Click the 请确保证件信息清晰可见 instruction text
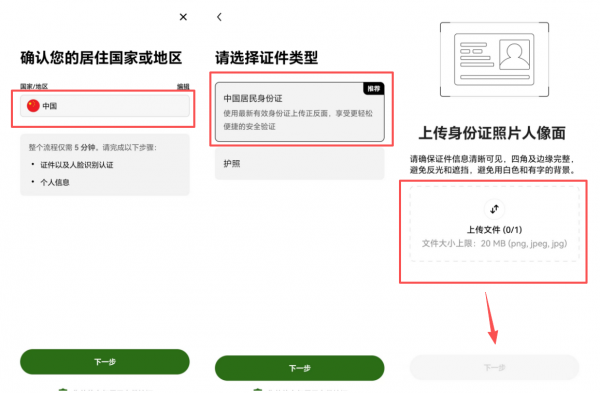The height and width of the screenshot is (393, 600). coord(493,165)
